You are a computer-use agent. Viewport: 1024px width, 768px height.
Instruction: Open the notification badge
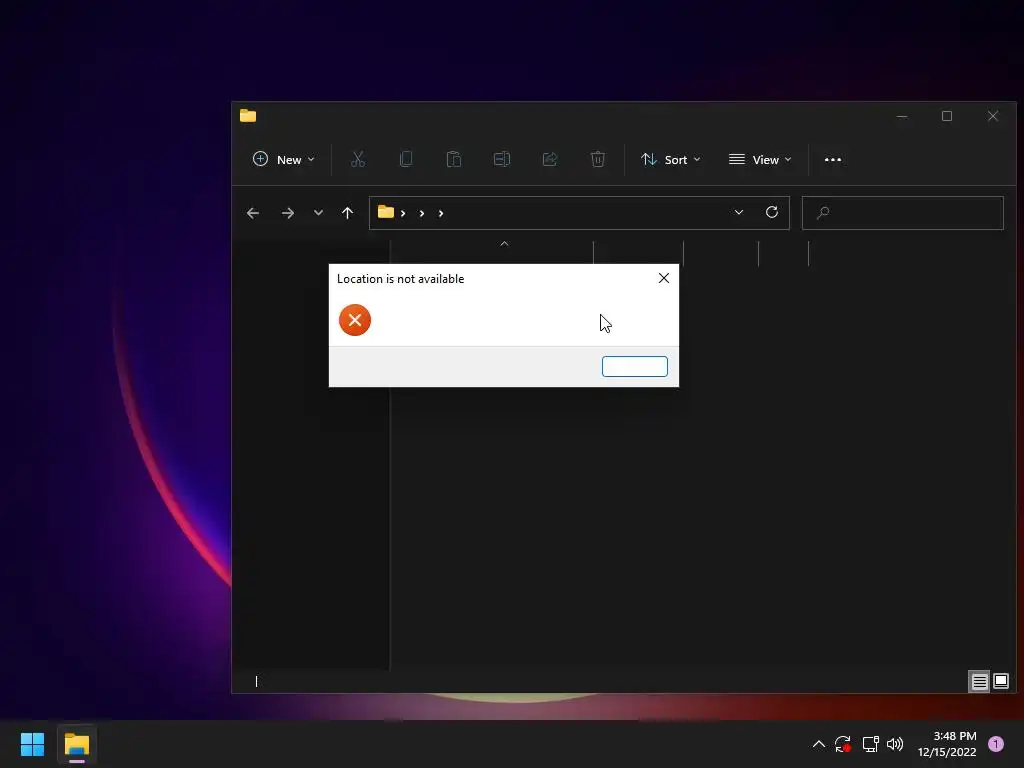click(x=996, y=744)
